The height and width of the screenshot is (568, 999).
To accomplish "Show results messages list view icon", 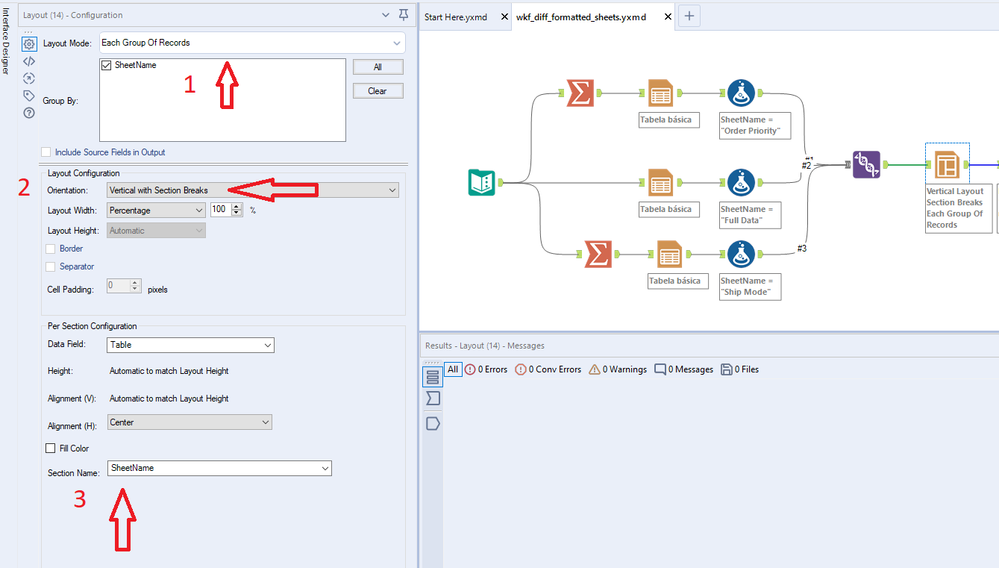I will pyautogui.click(x=433, y=377).
